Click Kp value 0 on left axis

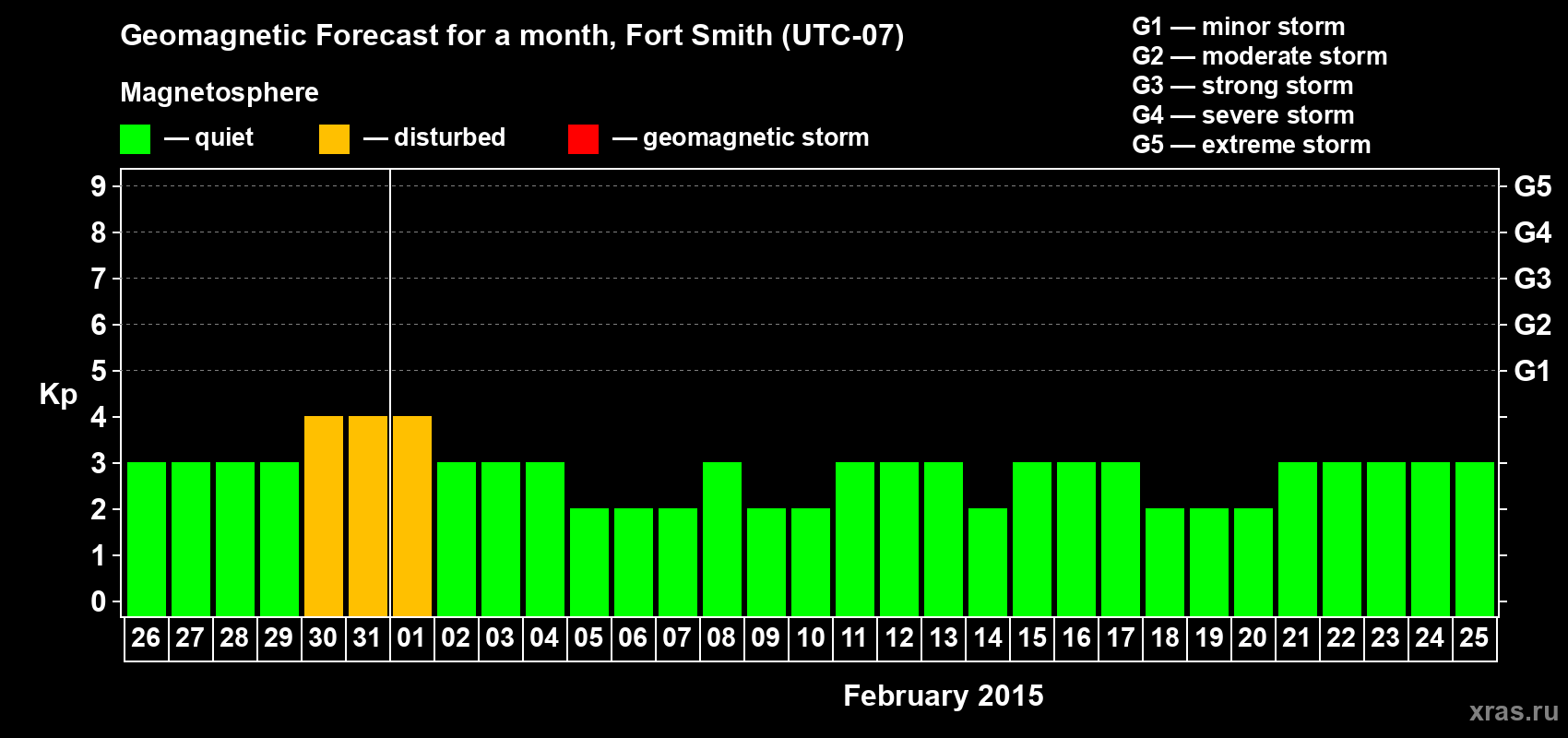[99, 601]
